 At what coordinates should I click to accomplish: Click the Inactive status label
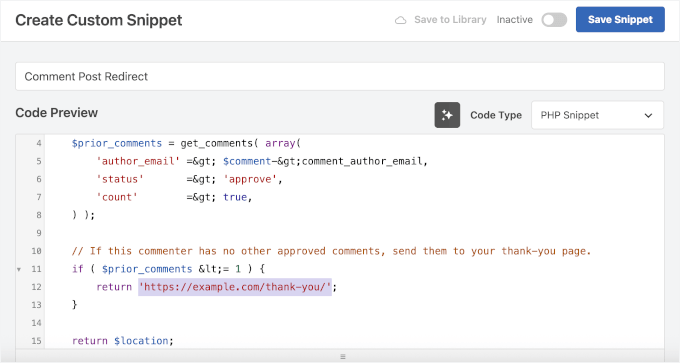pos(514,20)
